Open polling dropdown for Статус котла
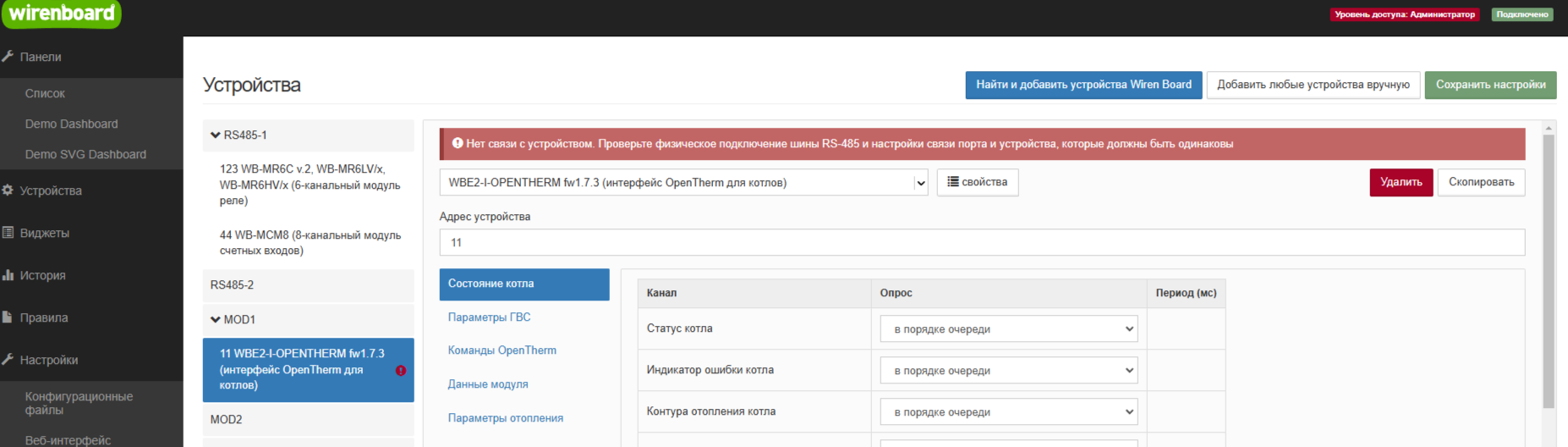 pyautogui.click(x=1009, y=329)
